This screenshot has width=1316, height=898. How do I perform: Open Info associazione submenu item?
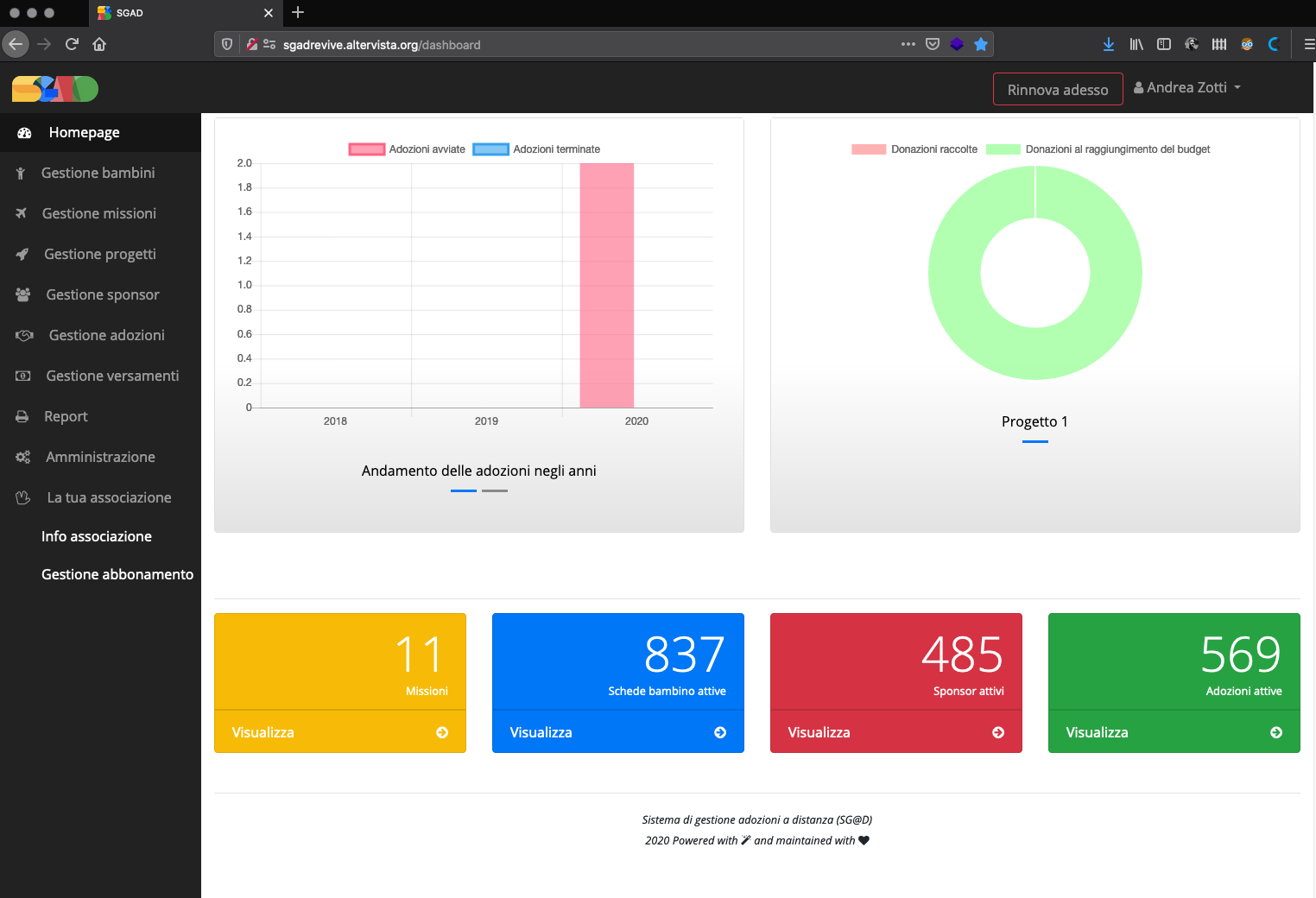(x=97, y=536)
